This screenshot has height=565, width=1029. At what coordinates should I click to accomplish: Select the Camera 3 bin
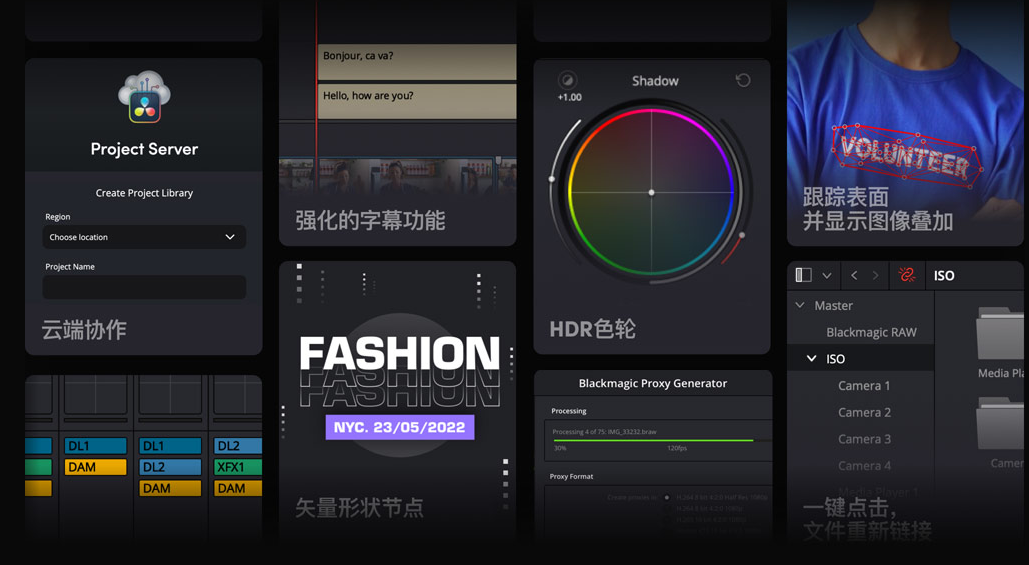pyautogui.click(x=864, y=439)
